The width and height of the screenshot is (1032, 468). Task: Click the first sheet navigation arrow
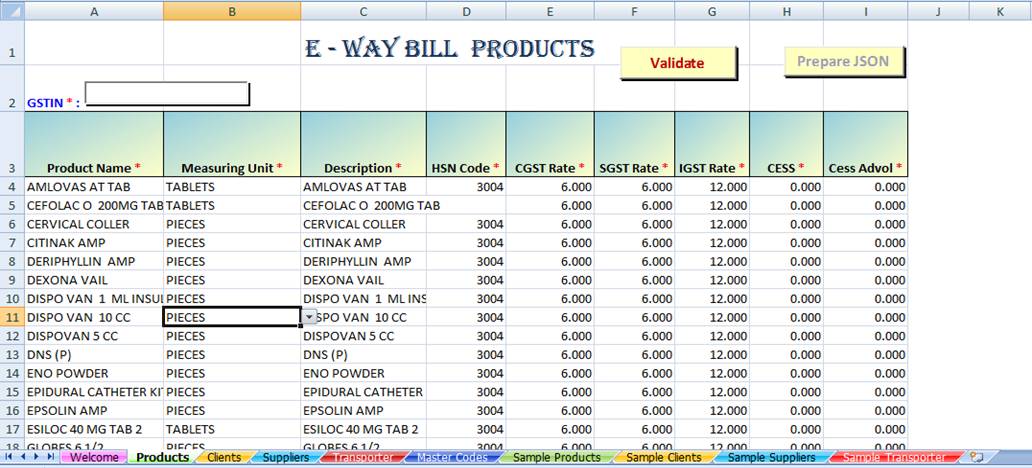(x=9, y=457)
